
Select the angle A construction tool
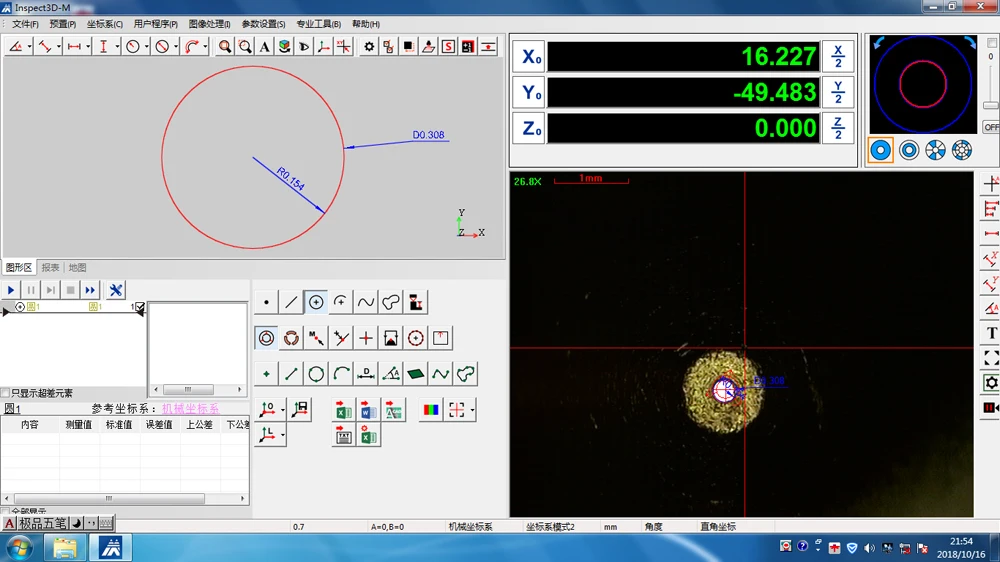click(391, 374)
